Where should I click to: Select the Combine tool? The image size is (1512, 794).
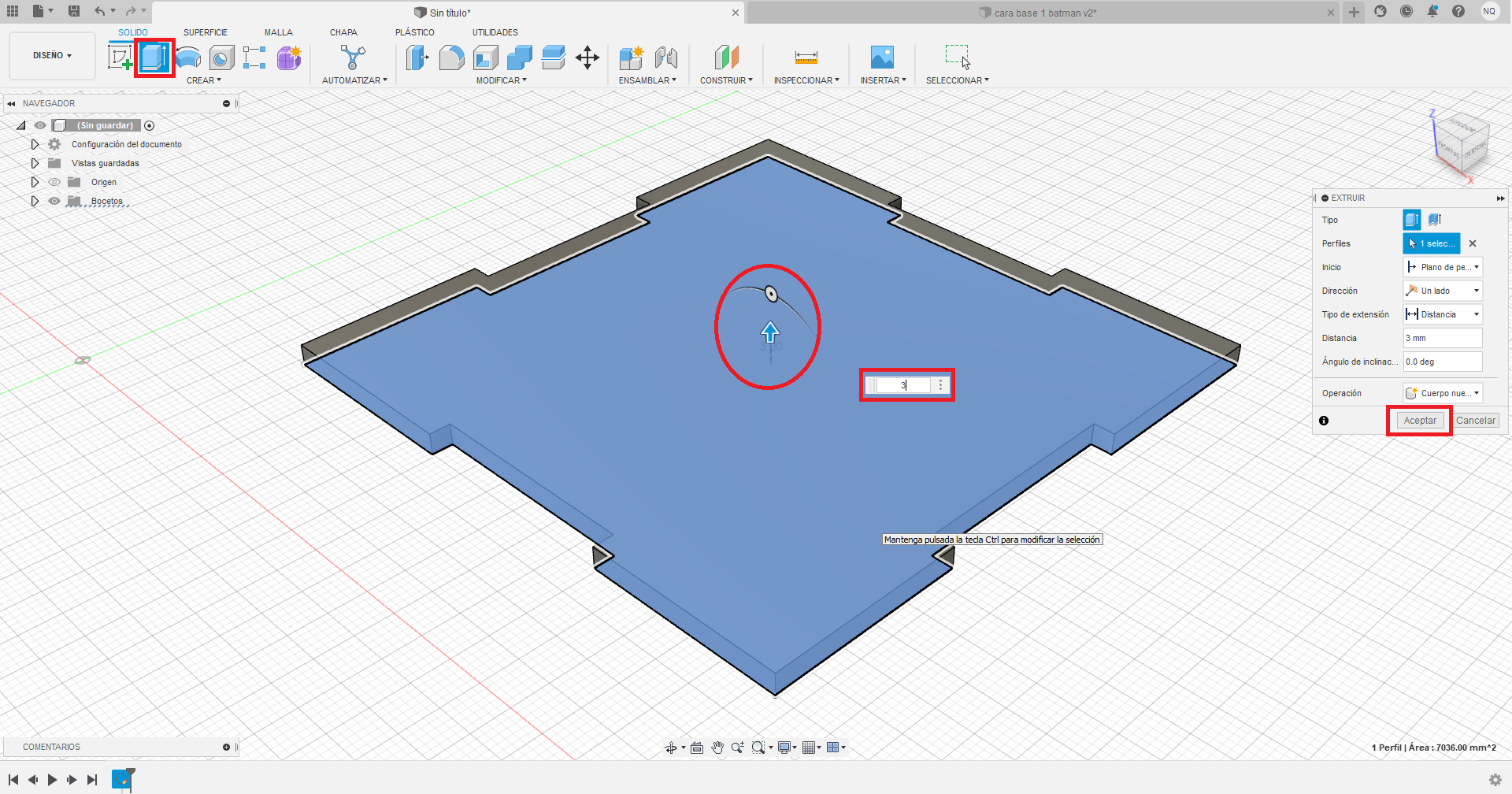coord(519,58)
